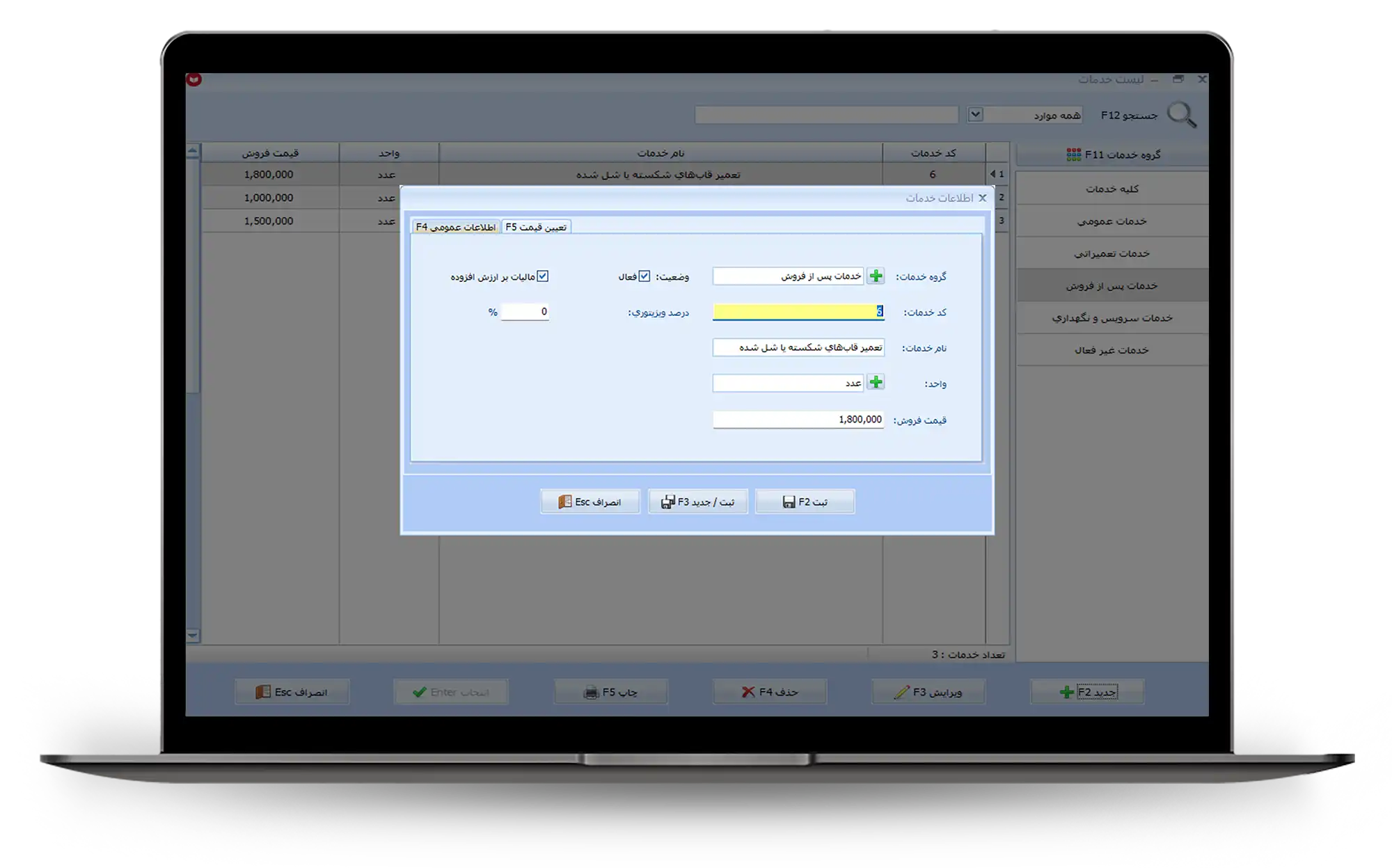
Task: Click the edit F3 button
Action: point(928,692)
